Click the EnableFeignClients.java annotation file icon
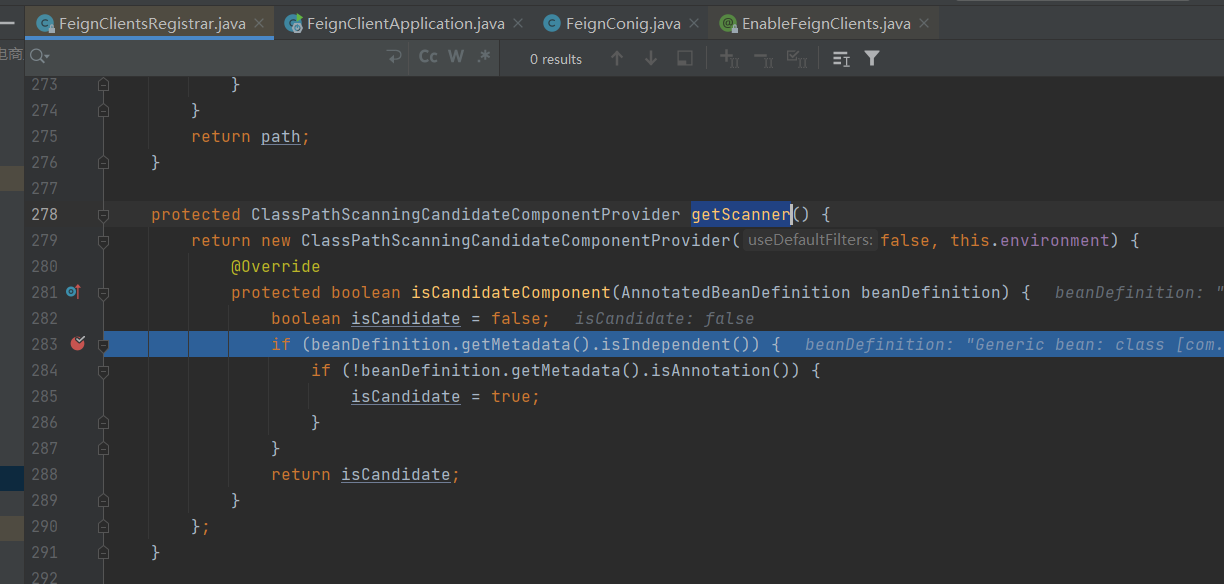The height and width of the screenshot is (584, 1224). click(x=728, y=23)
